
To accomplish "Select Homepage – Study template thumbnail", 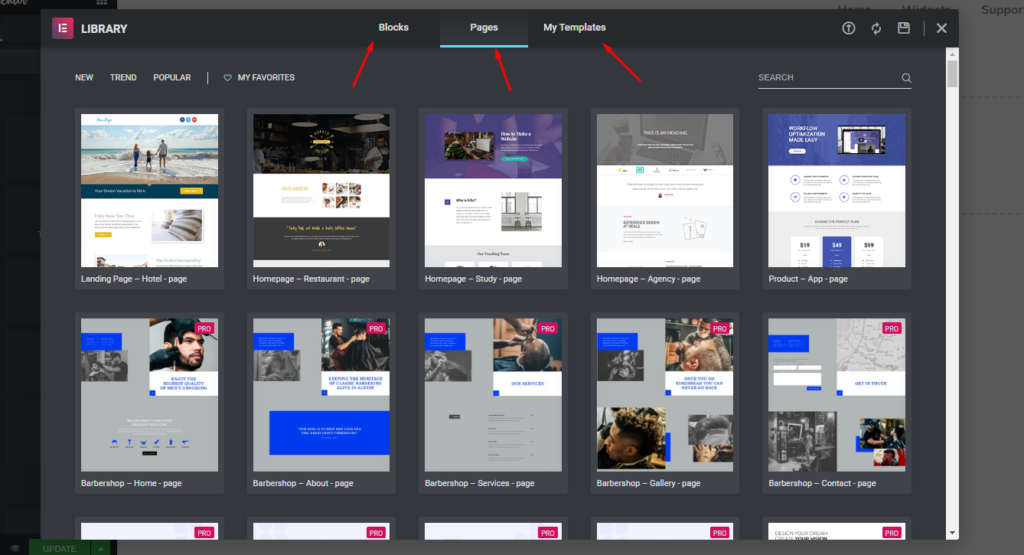I will [493, 191].
